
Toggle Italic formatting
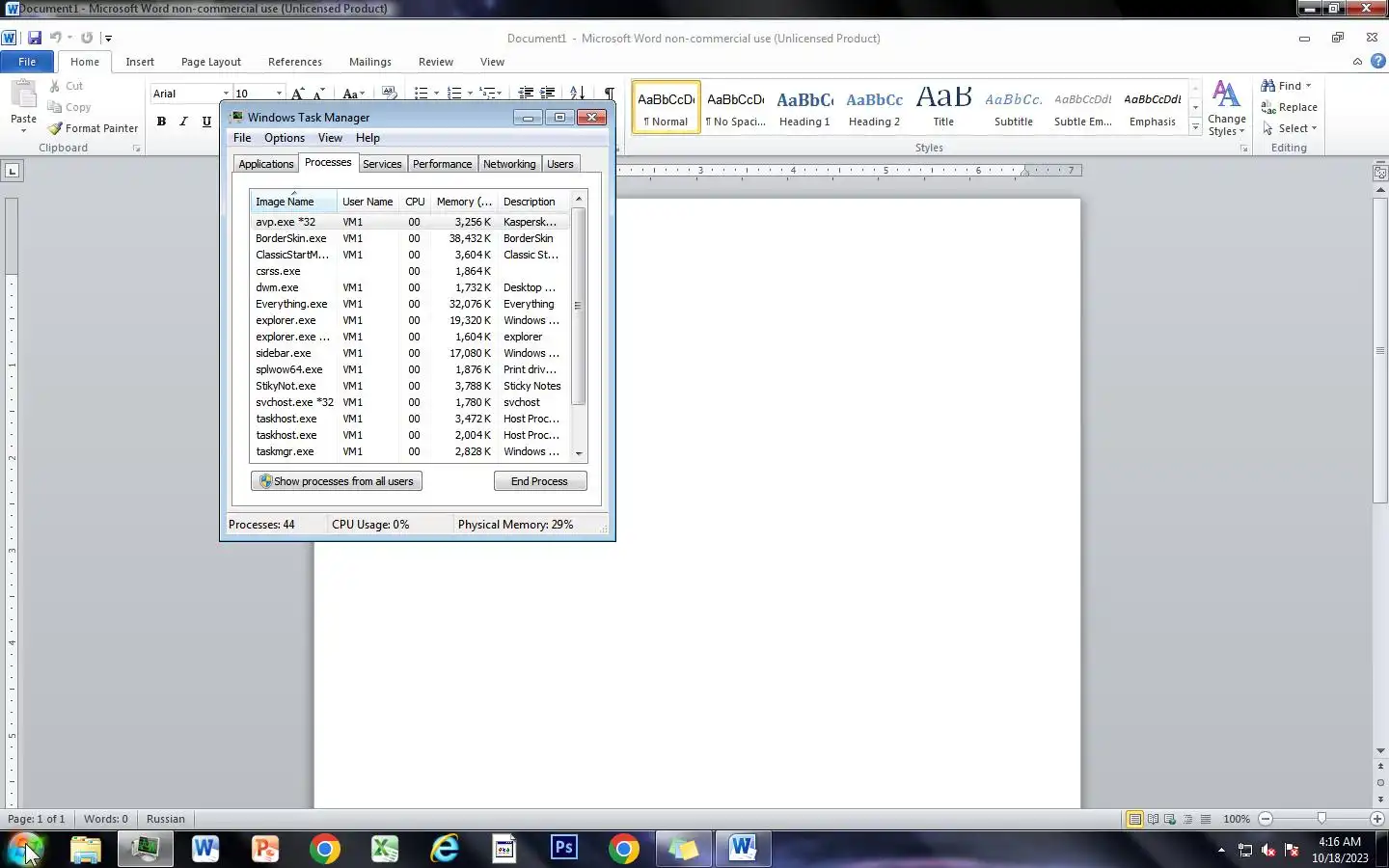183,122
